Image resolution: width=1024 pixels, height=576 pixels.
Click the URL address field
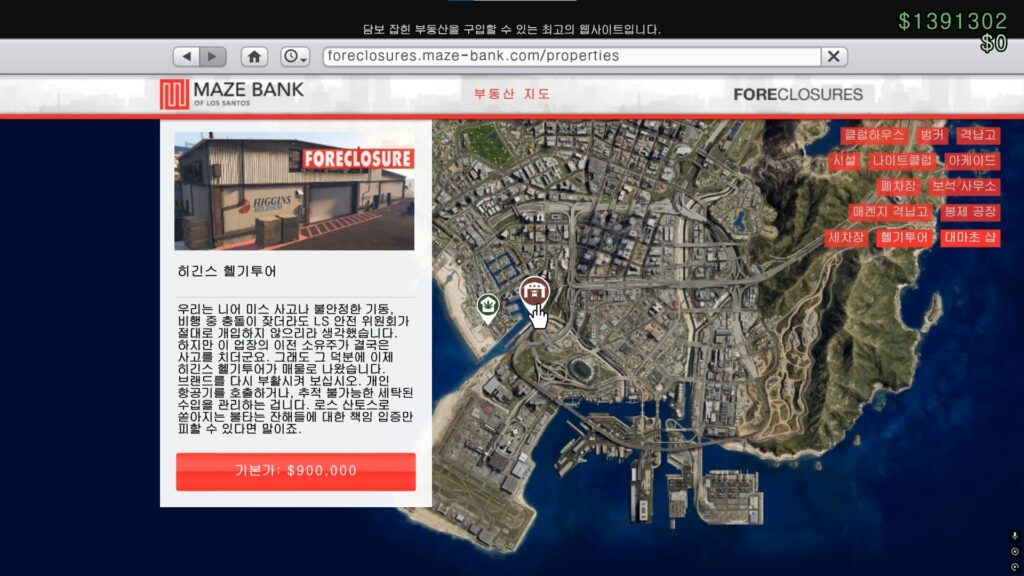(x=570, y=57)
